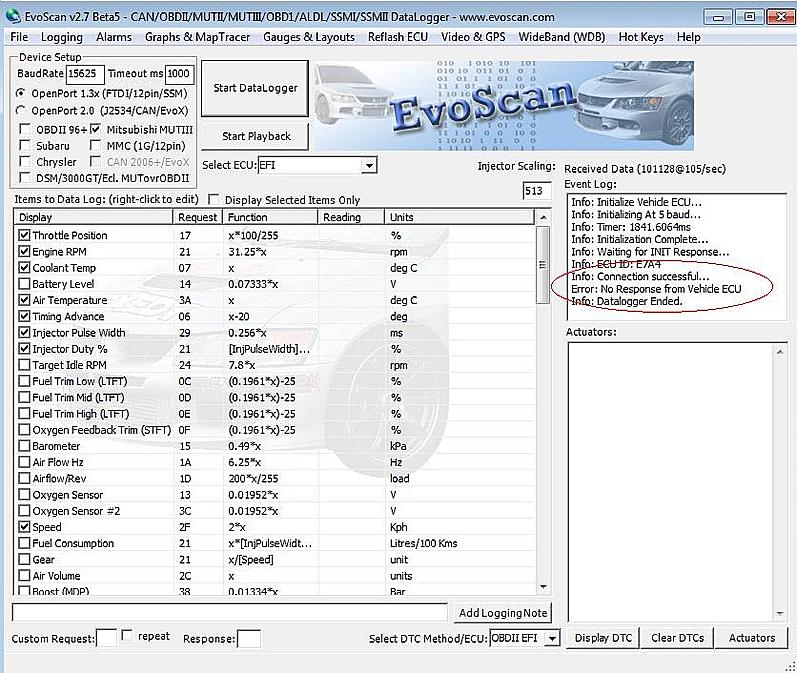The width and height of the screenshot is (797, 673).
Task: Expand the Select ECU dropdown
Action: point(370,165)
